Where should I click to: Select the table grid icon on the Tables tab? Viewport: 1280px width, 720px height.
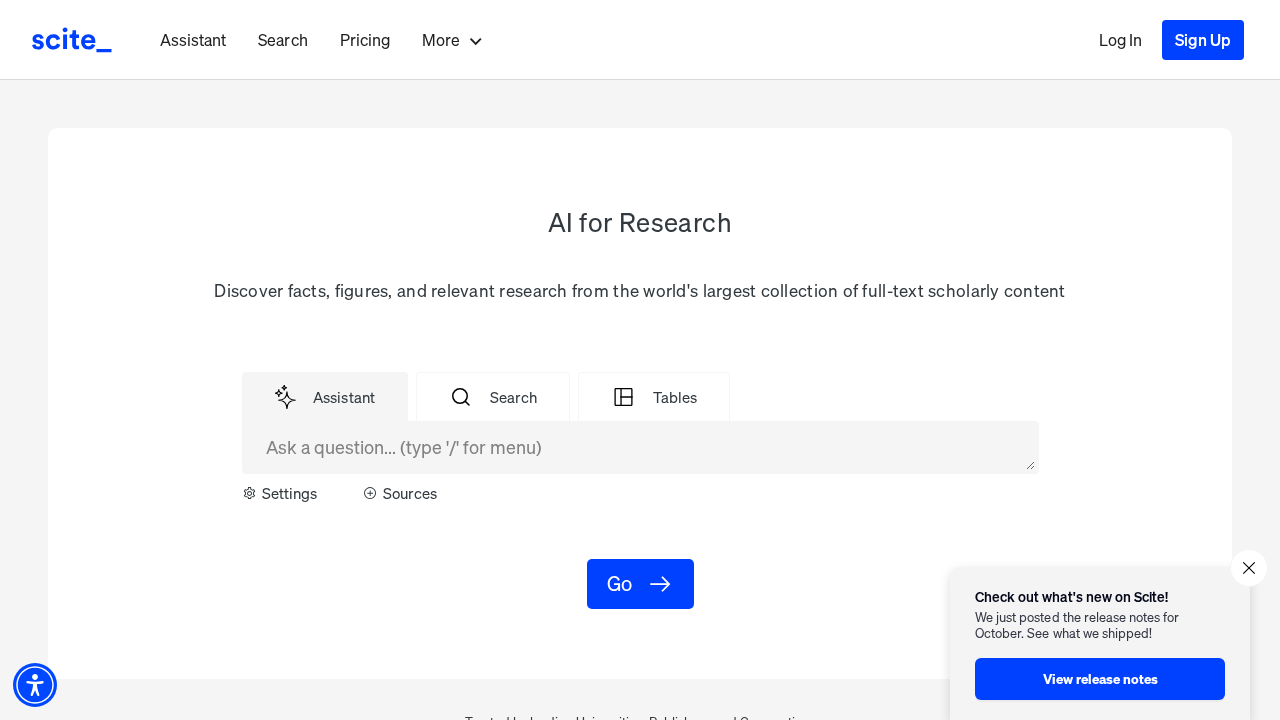click(623, 397)
